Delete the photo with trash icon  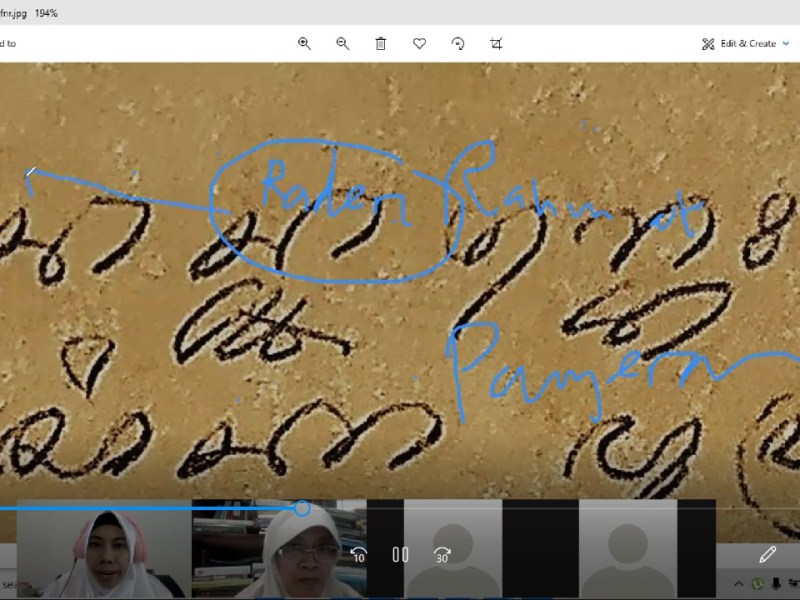(381, 43)
